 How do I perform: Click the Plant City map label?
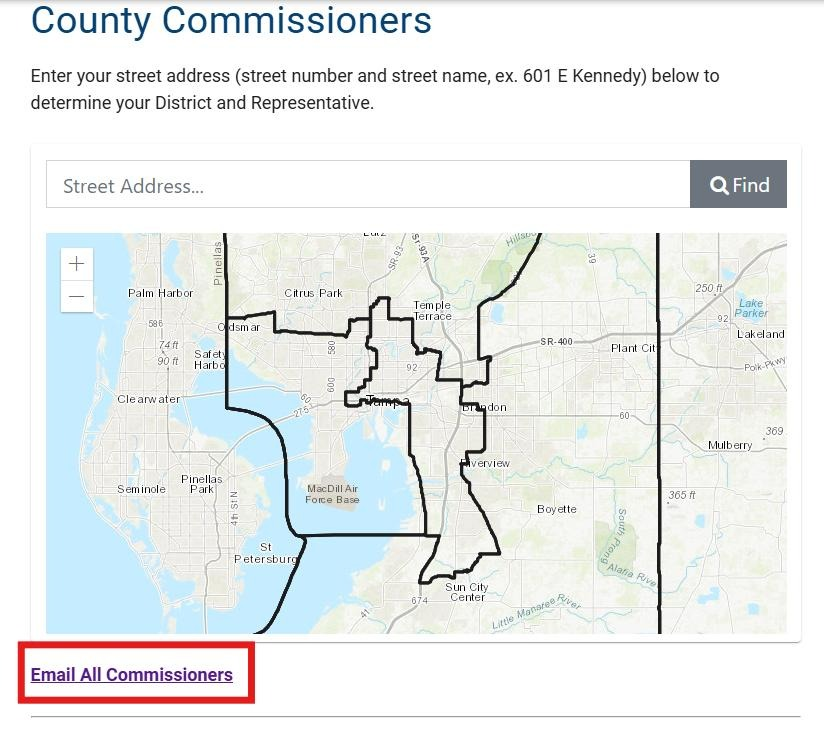(634, 348)
